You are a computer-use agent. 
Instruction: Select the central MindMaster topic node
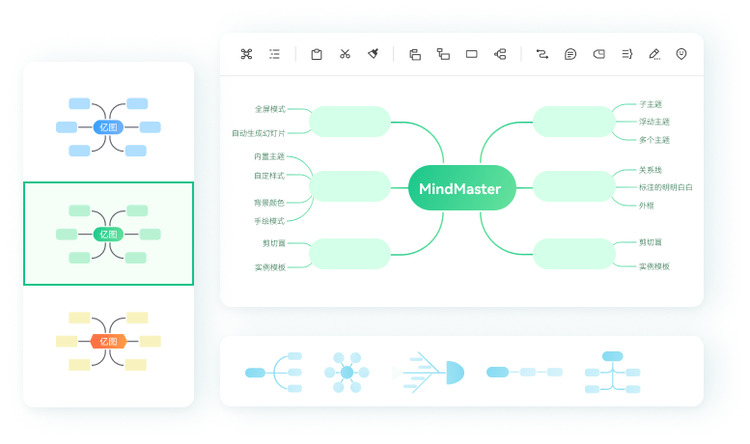pyautogui.click(x=462, y=188)
